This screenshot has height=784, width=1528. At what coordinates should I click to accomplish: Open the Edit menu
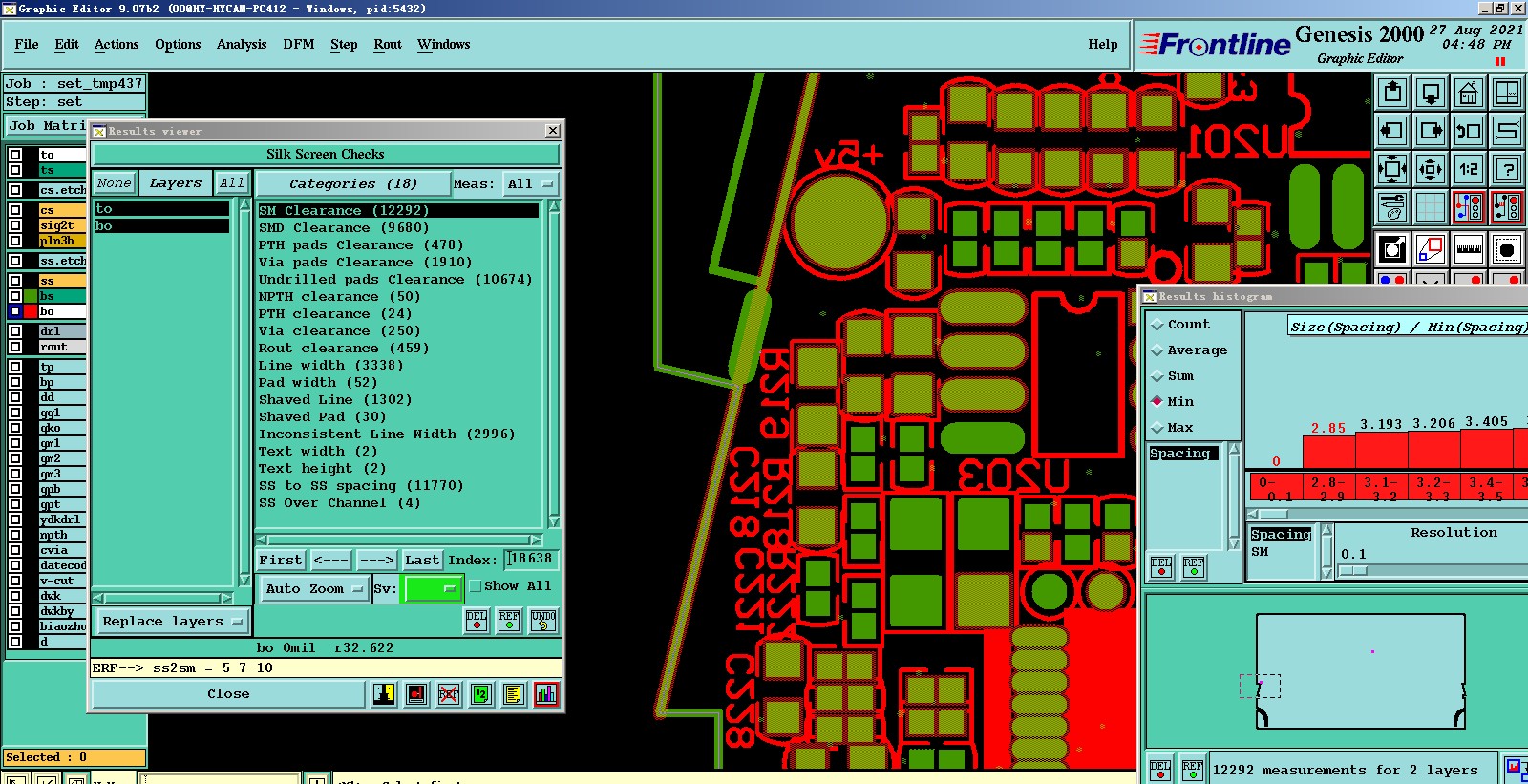coord(67,44)
